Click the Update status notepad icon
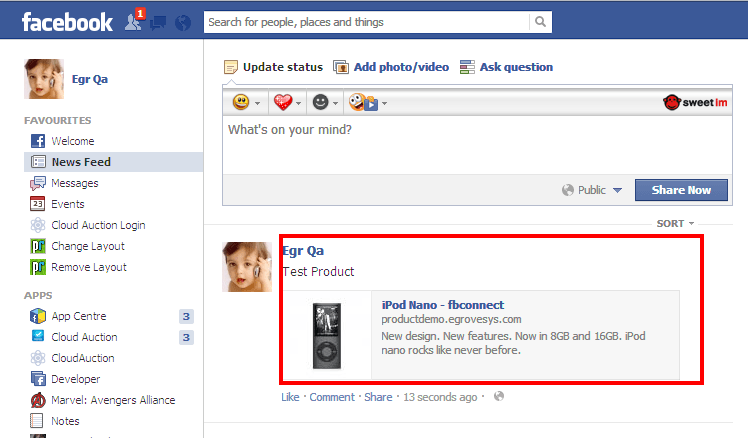Image resolution: width=748 pixels, height=438 pixels. pos(230,67)
